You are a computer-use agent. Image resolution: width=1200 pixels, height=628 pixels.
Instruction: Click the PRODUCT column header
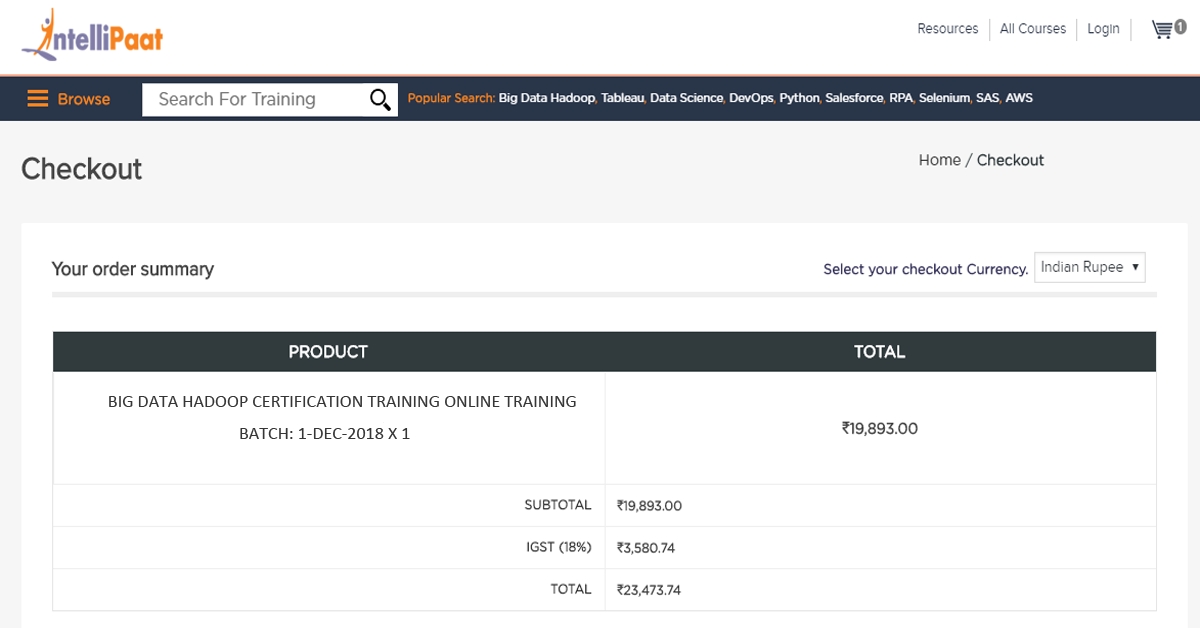(328, 352)
